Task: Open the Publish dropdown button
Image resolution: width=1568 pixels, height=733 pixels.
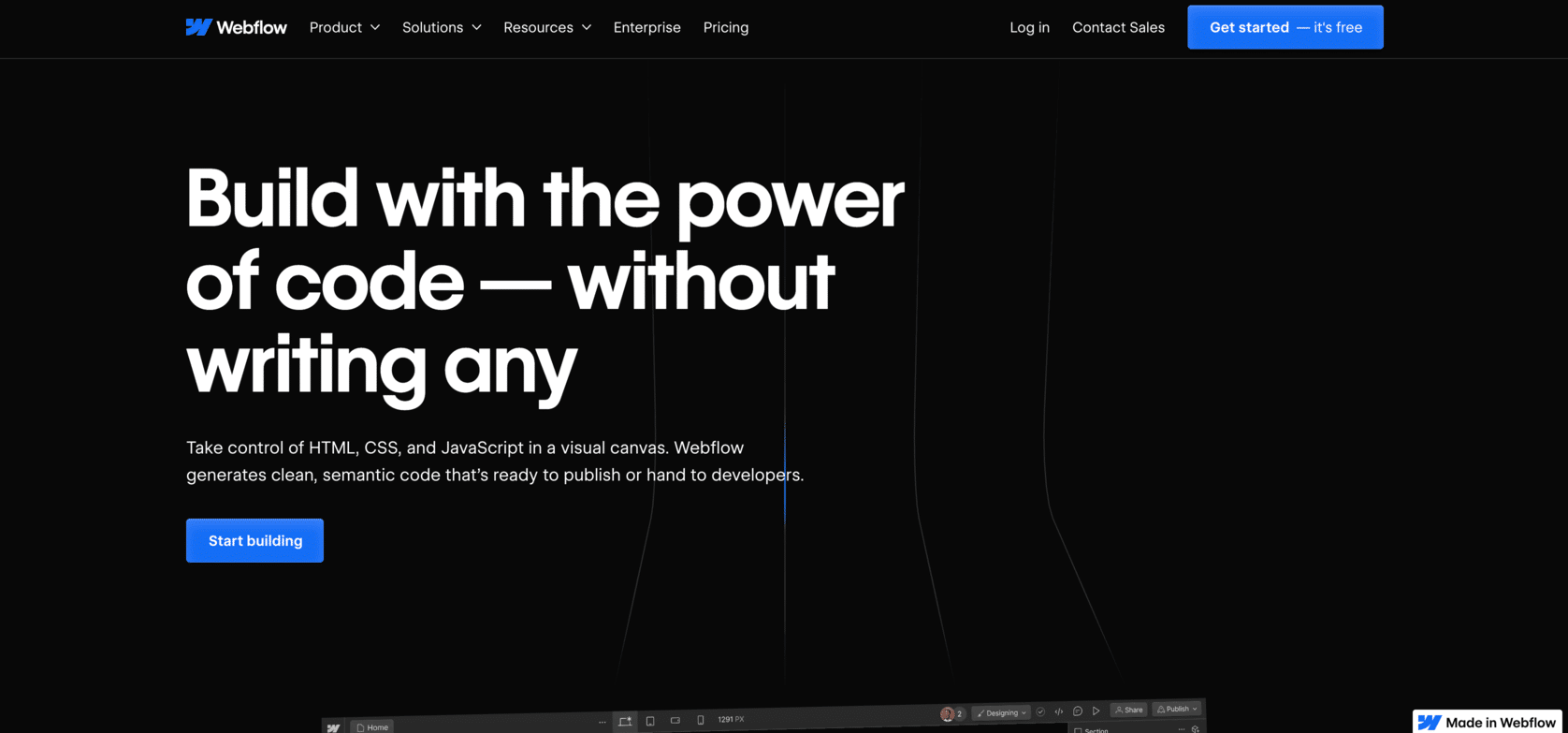Action: [1177, 709]
